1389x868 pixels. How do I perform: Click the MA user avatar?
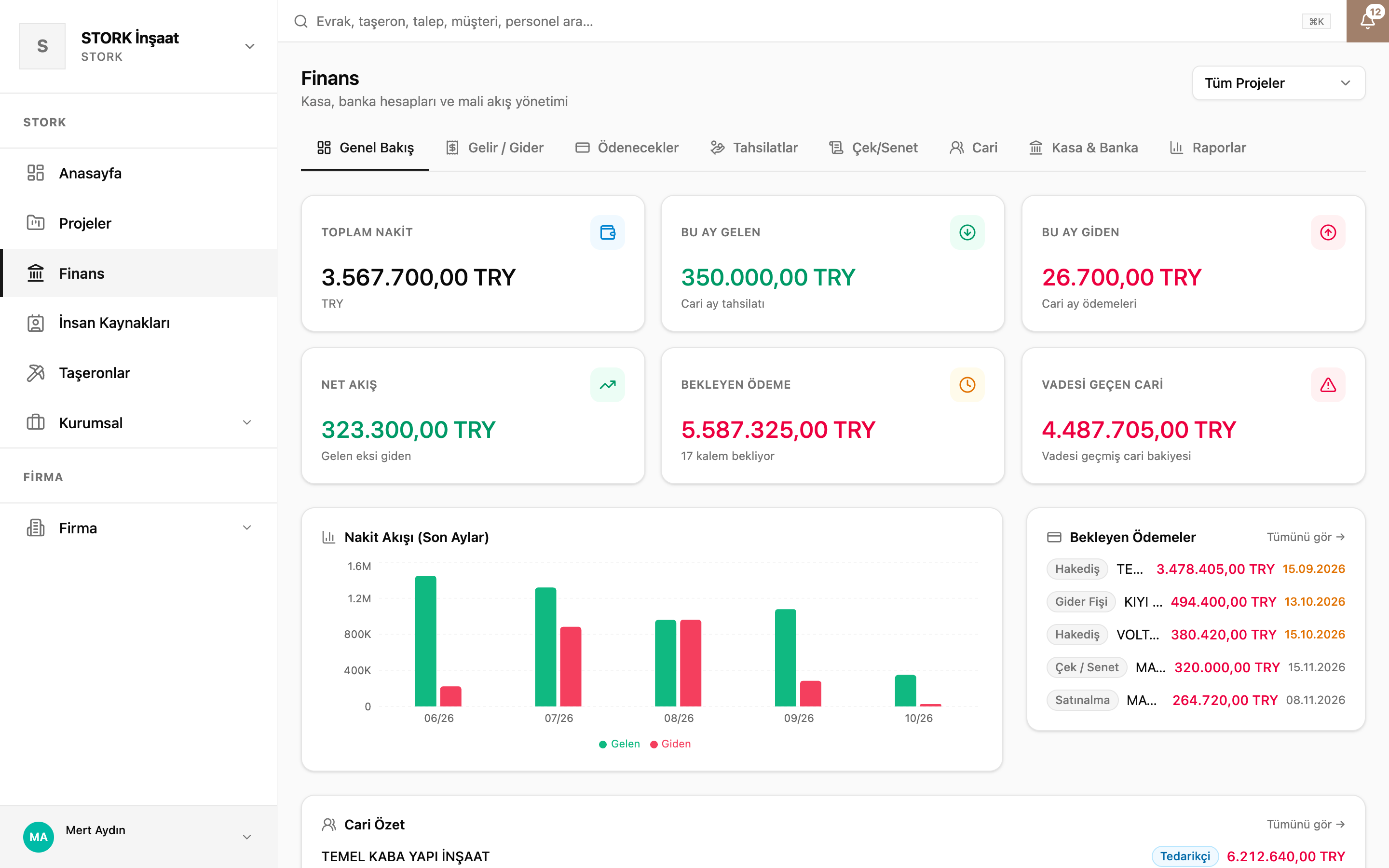tap(39, 837)
